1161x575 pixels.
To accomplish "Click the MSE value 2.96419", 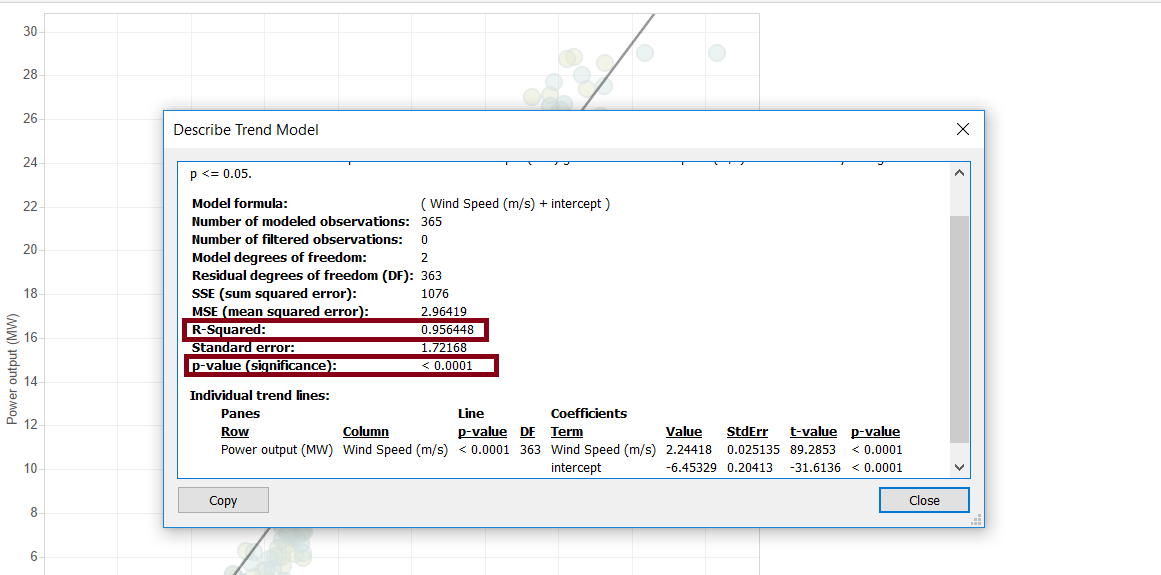I will 444,312.
